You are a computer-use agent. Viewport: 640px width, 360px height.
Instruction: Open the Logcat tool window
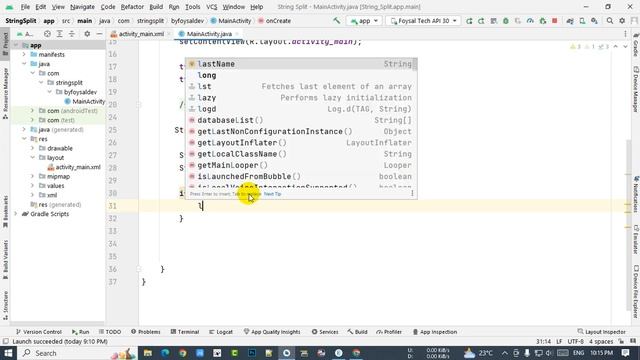pos(221,332)
